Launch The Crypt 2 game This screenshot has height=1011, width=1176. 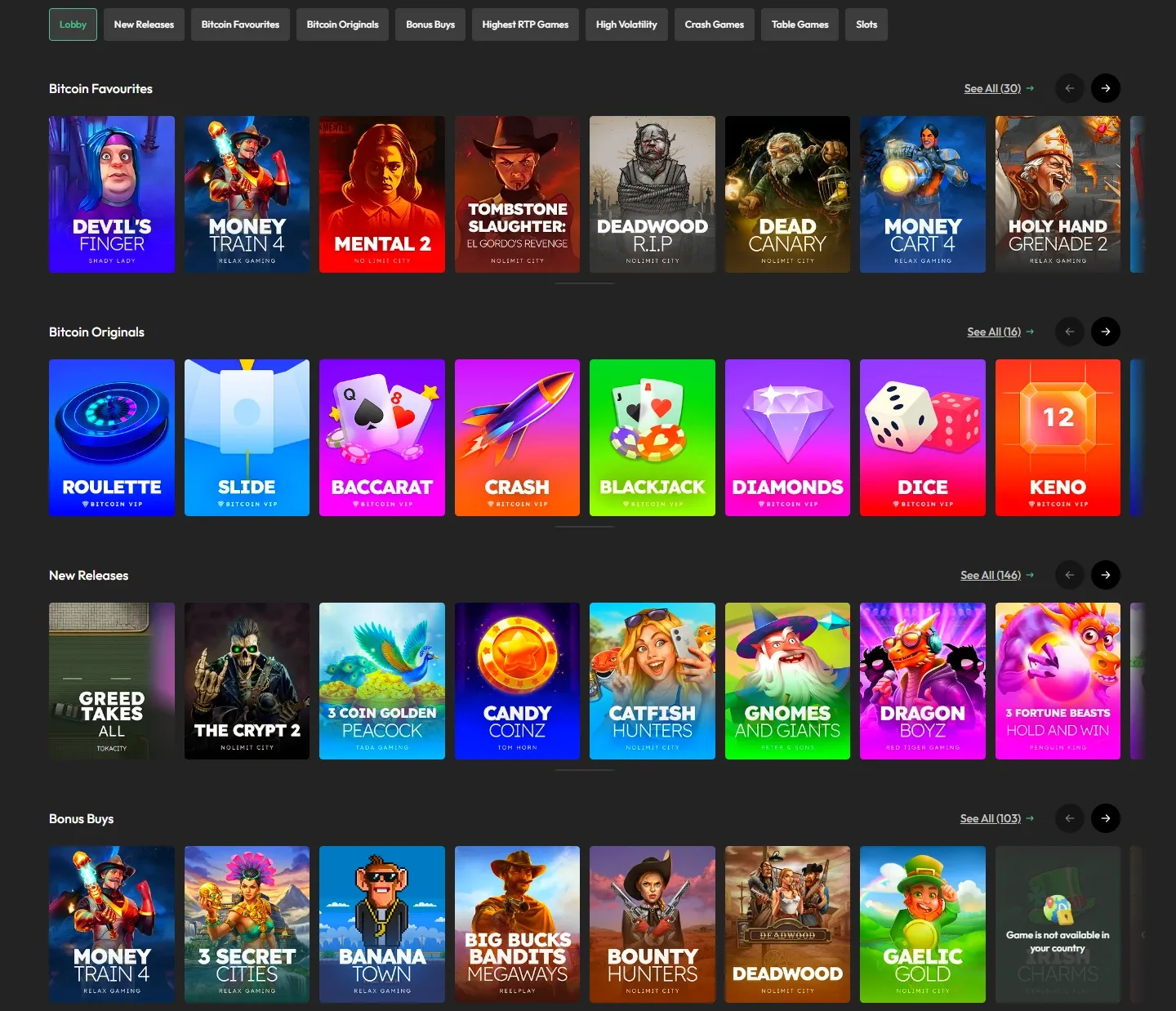247,681
